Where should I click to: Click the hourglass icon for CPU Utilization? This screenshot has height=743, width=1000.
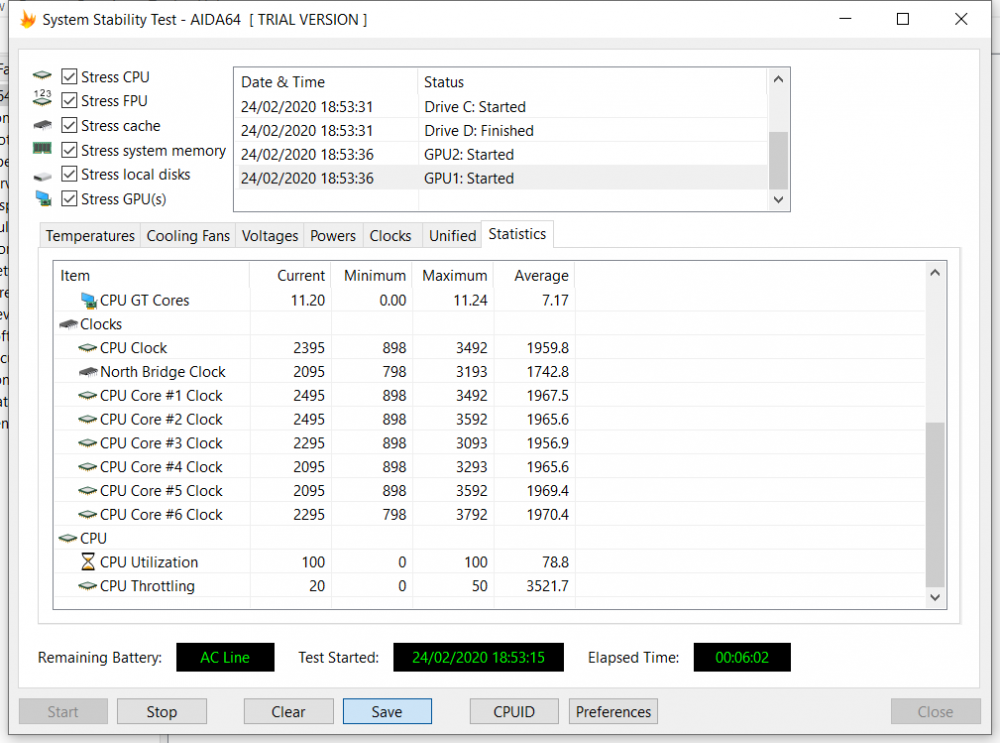88,562
